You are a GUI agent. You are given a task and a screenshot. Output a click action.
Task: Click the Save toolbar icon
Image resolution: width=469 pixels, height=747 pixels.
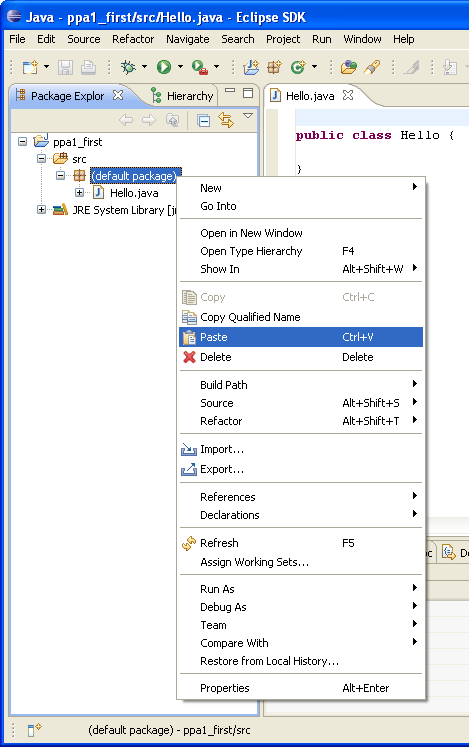(65, 67)
